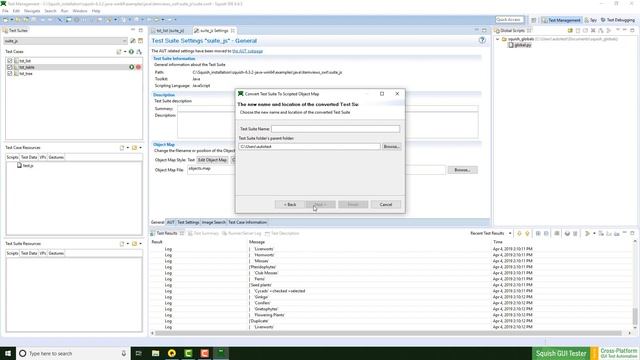Run the tst_table test case with green play icon
The image size is (640, 360).
click(131, 67)
